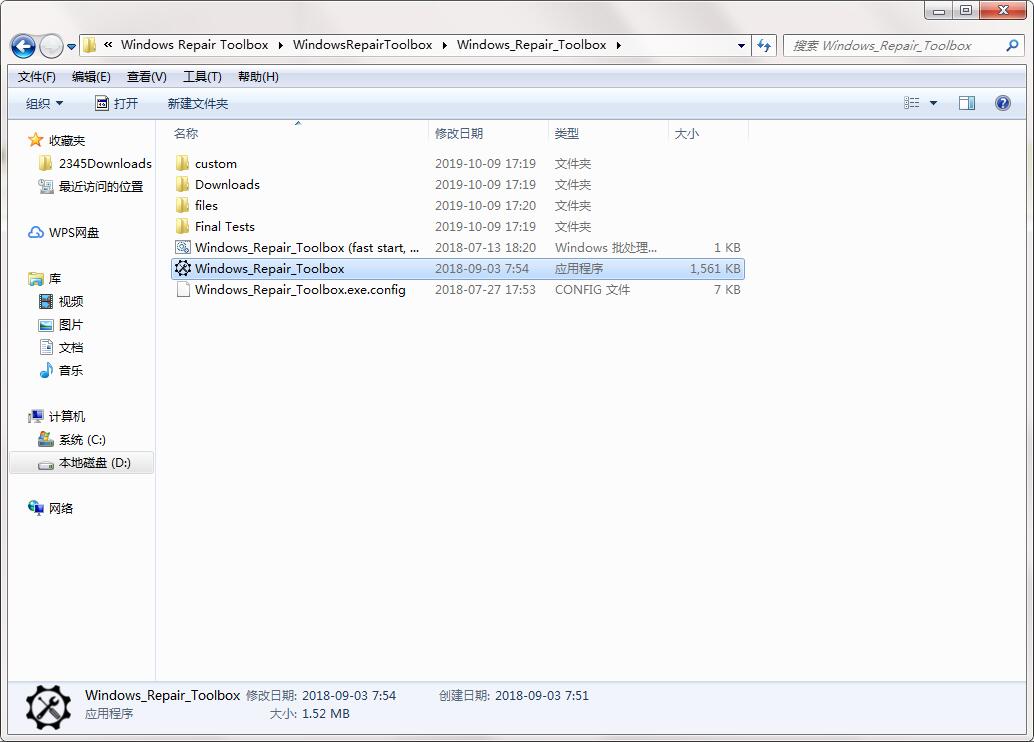Open the 查看(V) menu

point(146,77)
